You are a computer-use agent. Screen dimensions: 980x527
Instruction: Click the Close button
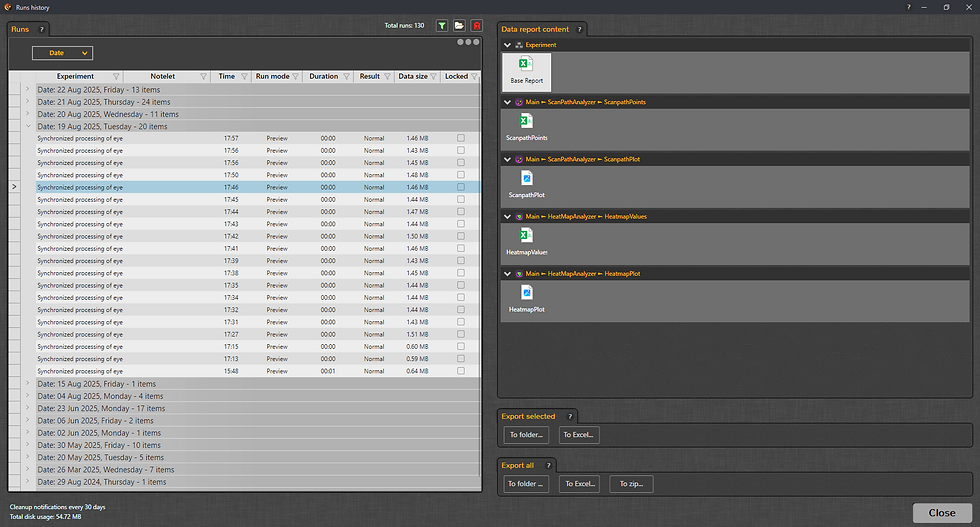(942, 513)
